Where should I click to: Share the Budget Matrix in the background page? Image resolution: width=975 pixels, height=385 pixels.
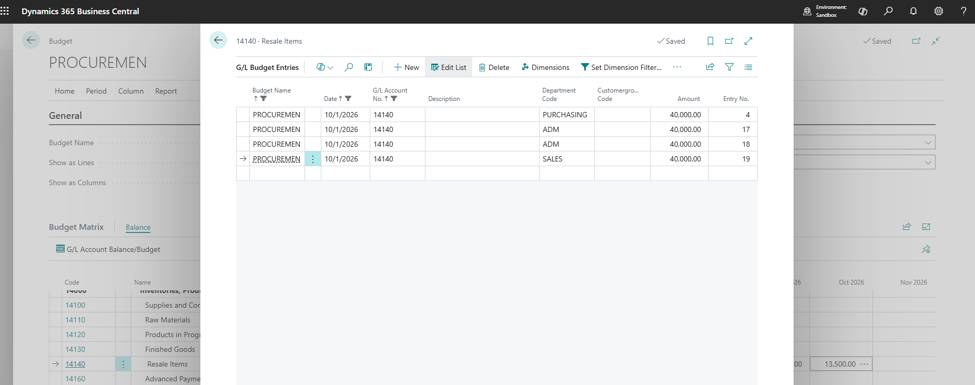[907, 227]
